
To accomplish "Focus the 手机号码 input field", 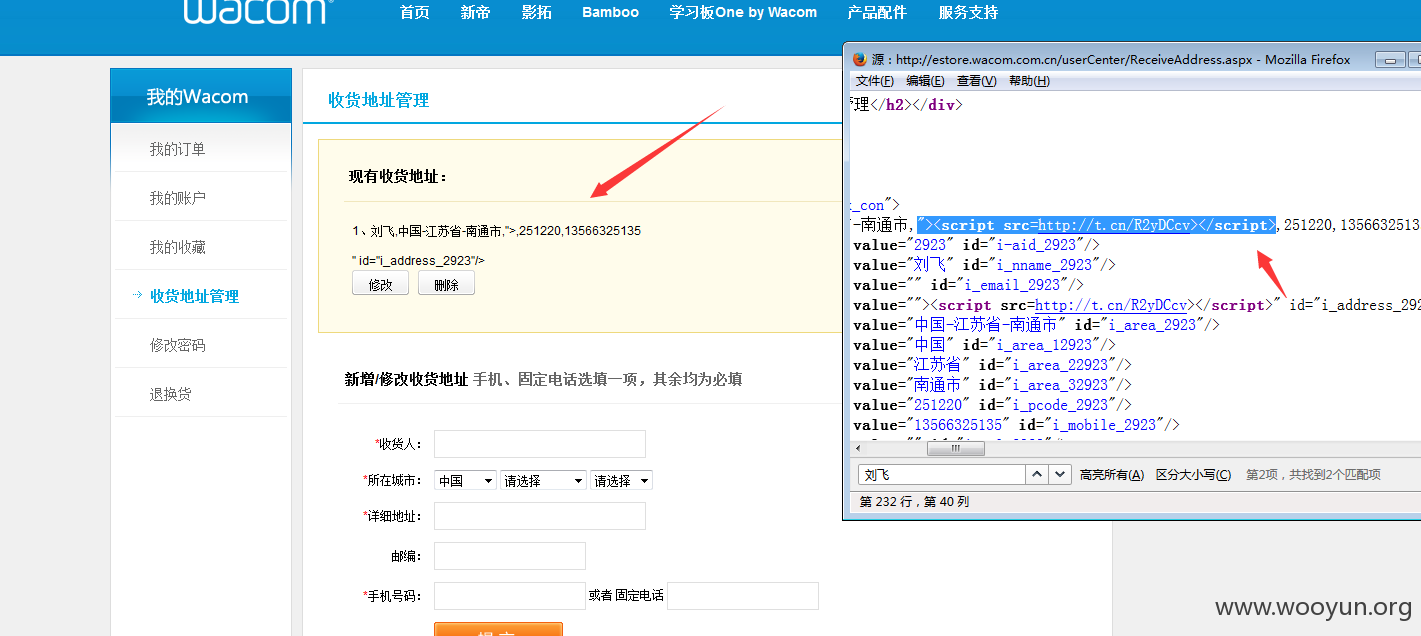I will click(509, 596).
